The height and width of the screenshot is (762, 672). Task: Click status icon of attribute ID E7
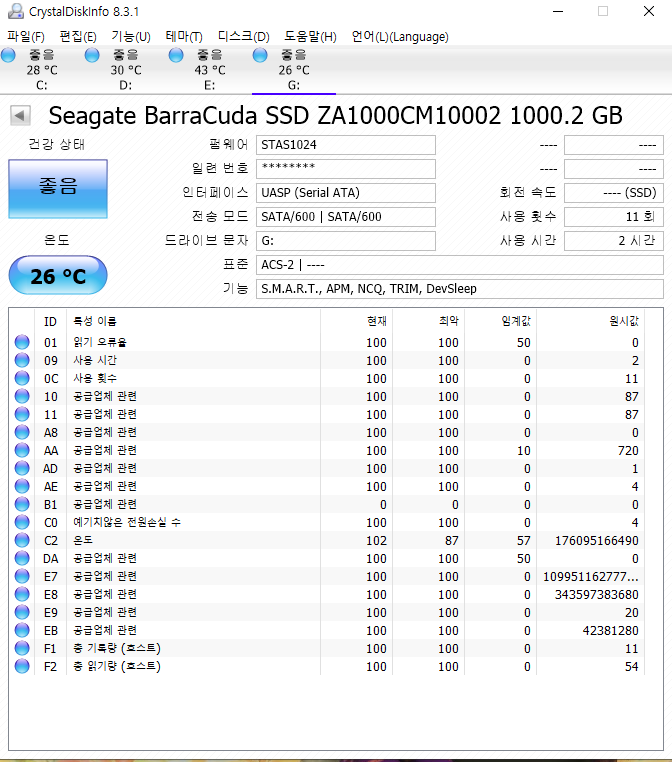22,576
